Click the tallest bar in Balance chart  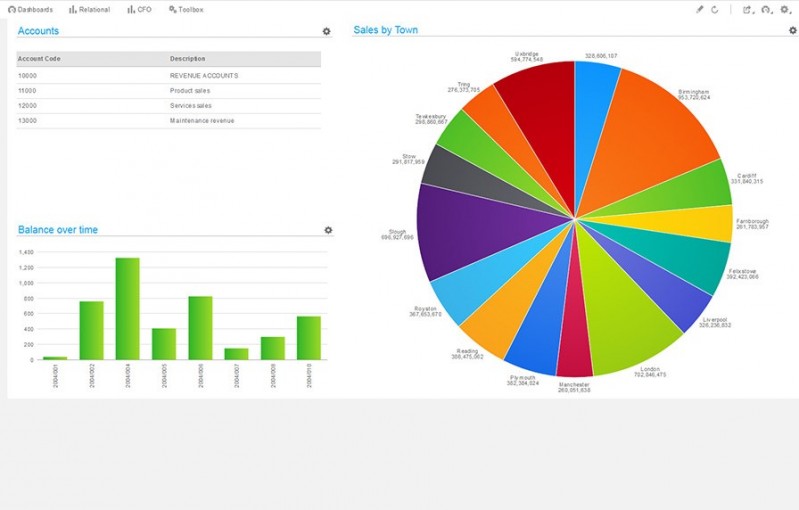(x=127, y=308)
